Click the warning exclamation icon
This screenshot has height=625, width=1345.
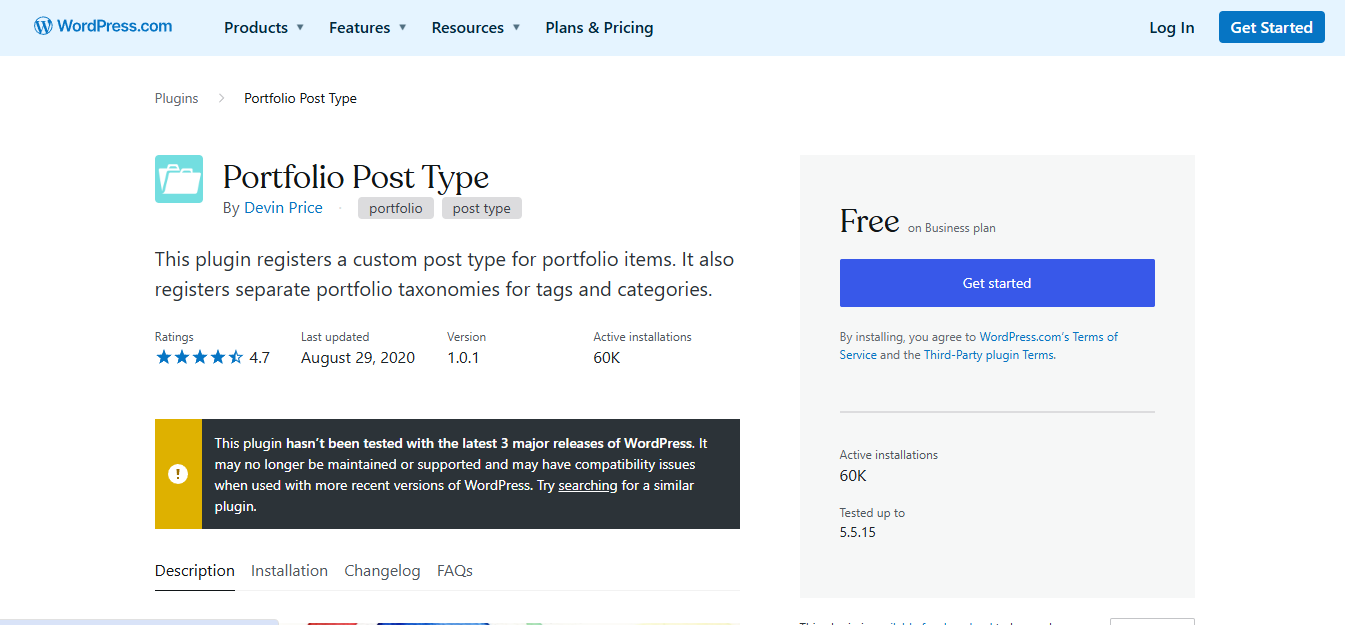(x=178, y=474)
